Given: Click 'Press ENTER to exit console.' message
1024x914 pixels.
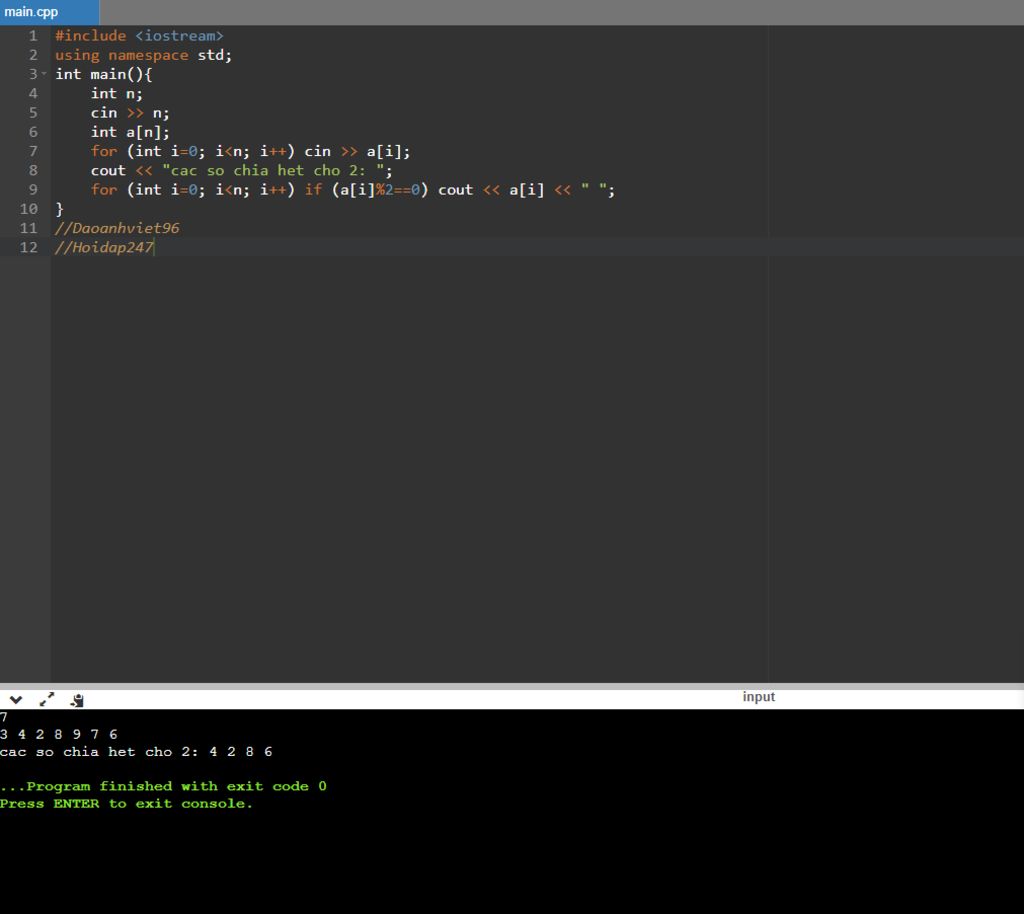Looking at the screenshot, I should pos(126,804).
